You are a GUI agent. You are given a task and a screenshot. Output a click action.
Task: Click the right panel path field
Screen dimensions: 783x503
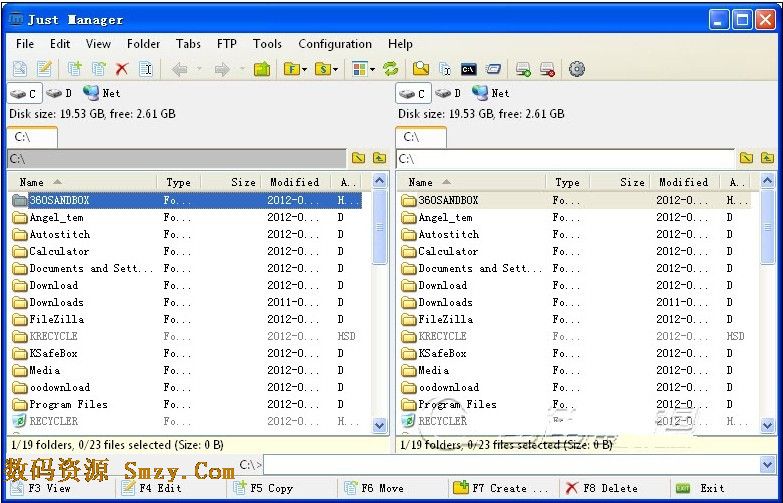(x=566, y=158)
